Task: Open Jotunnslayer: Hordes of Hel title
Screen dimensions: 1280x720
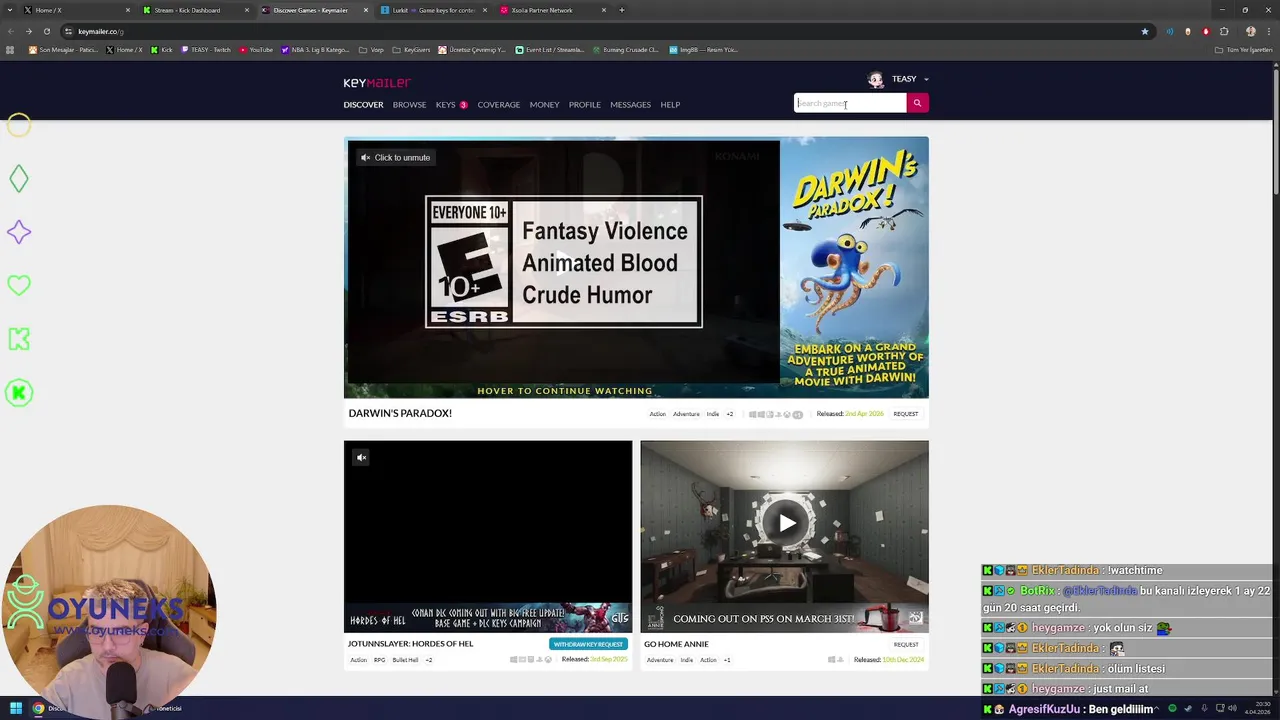Action: [410, 644]
